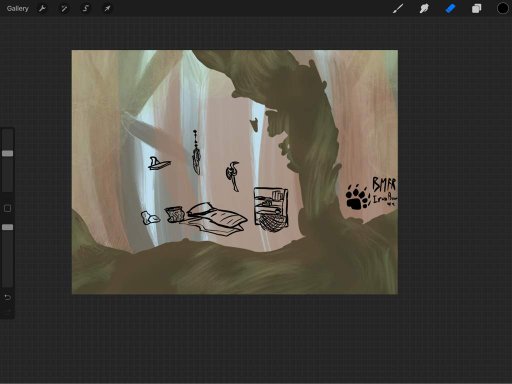Activate the Transform arrow tool
512x384 pixels.
point(107,8)
